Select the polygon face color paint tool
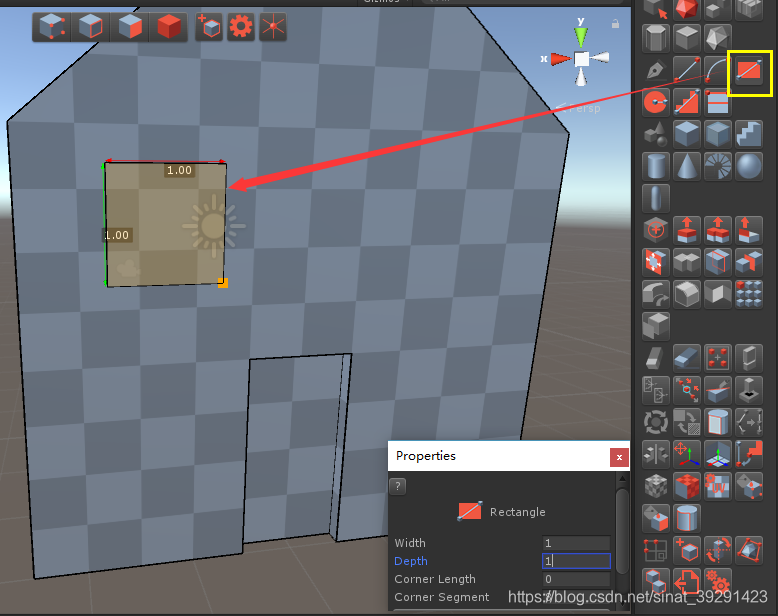The image size is (778, 616). click(656, 518)
